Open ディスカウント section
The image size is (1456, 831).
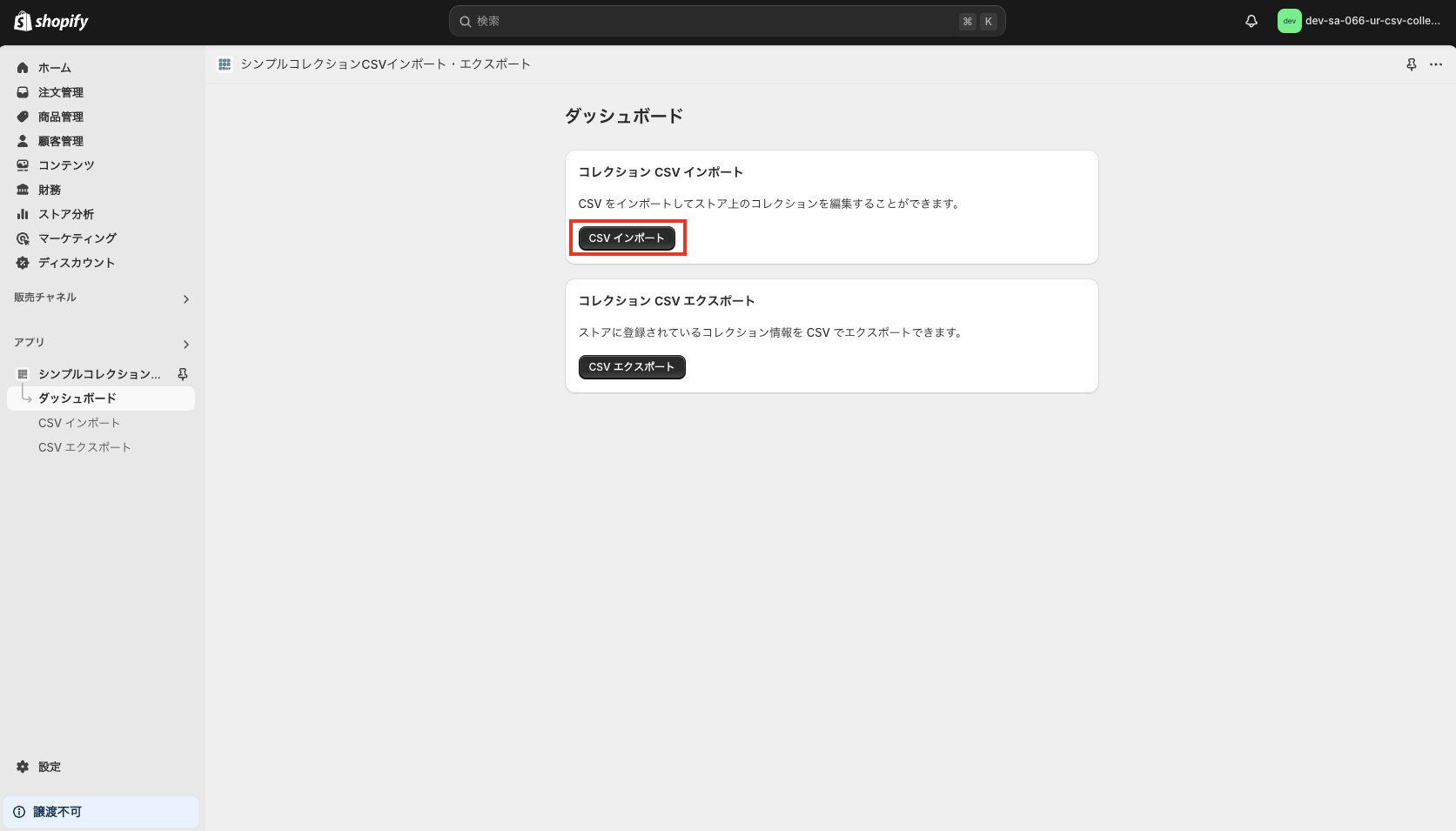76,262
